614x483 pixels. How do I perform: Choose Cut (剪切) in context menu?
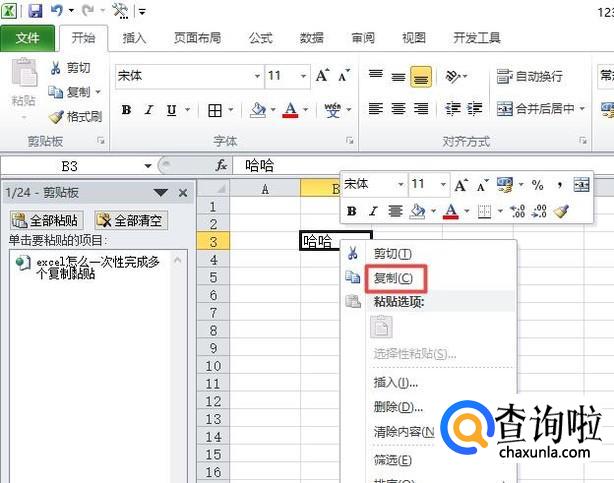pyautogui.click(x=392, y=254)
